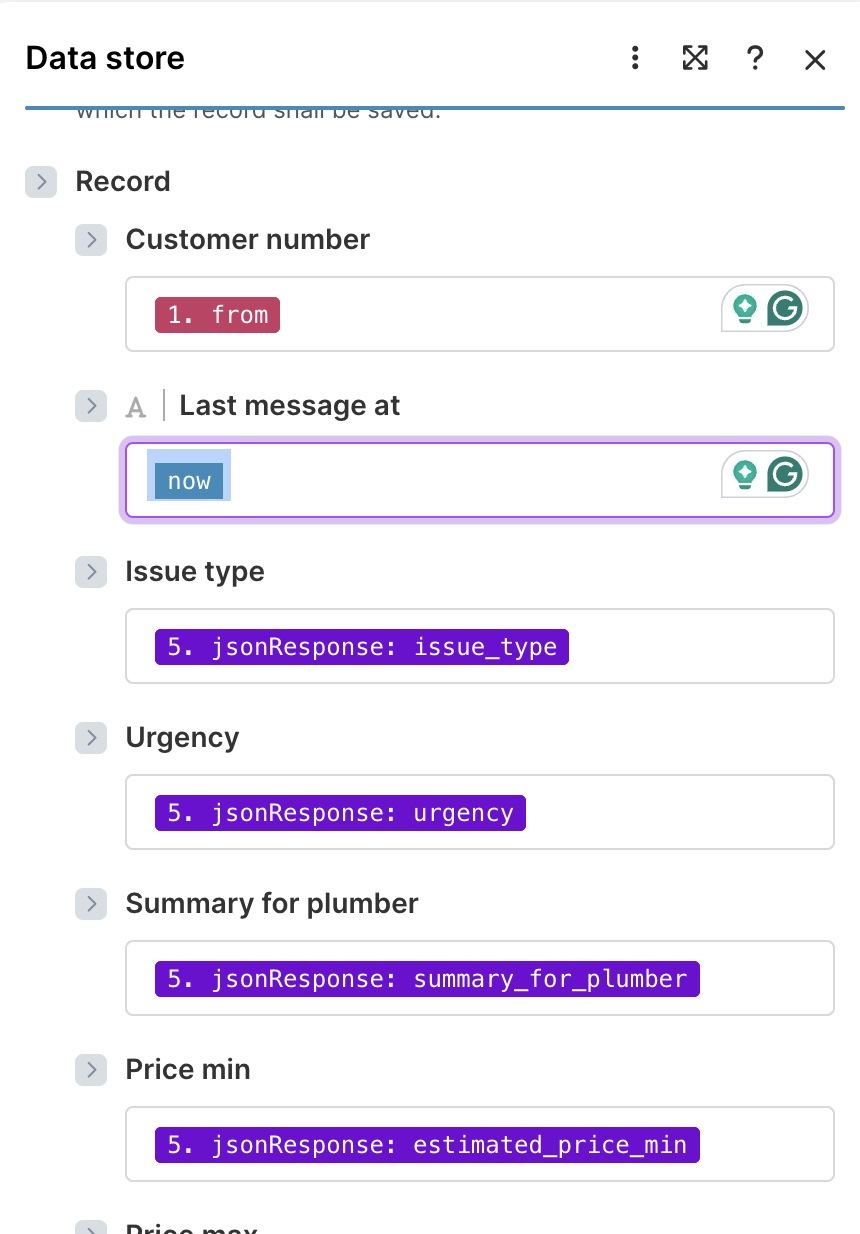Expand the Price min chevron
The height and width of the screenshot is (1234, 860).
coord(91,1070)
